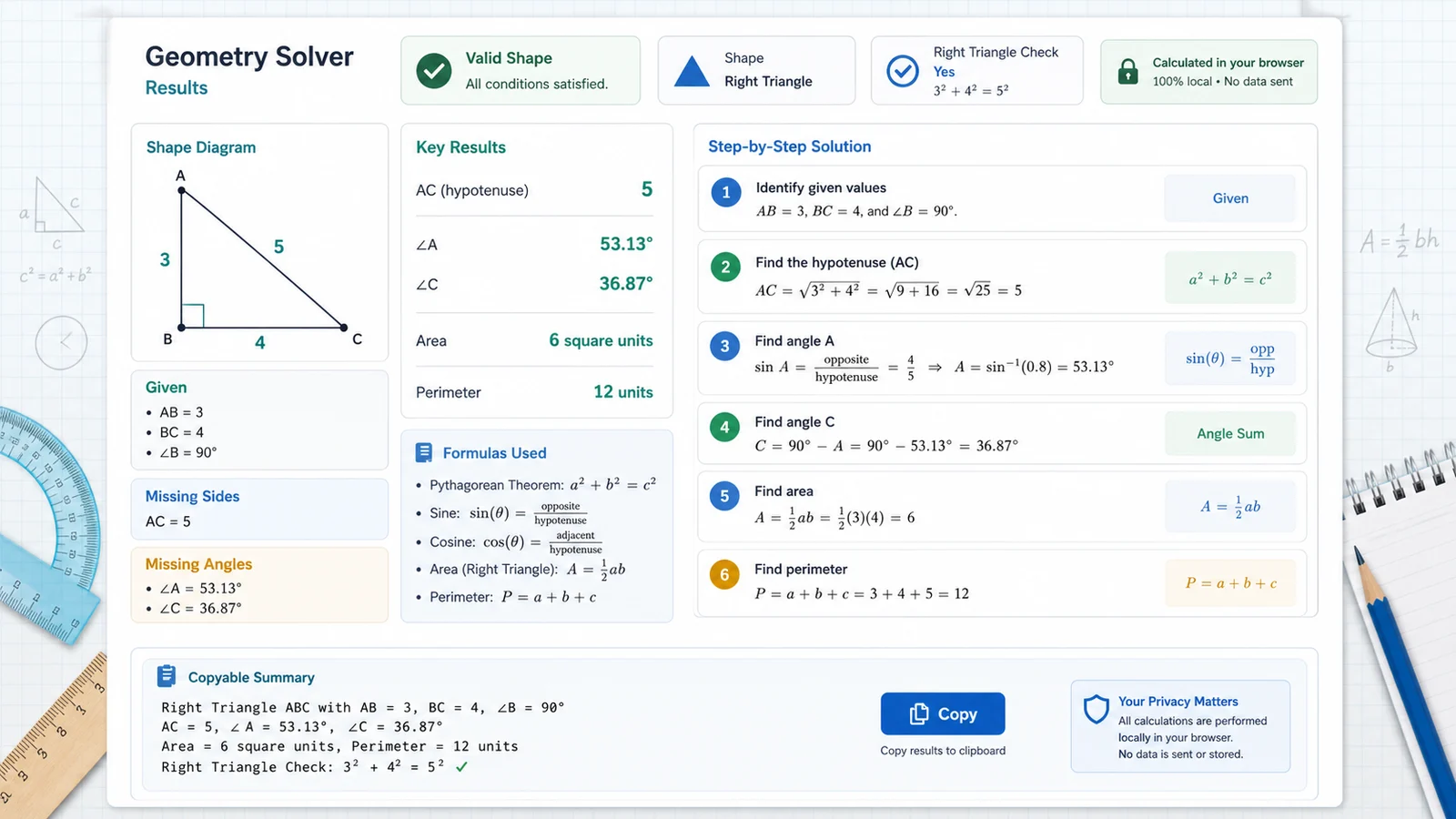
Task: Click the step 2 number badge
Action: tap(725, 267)
